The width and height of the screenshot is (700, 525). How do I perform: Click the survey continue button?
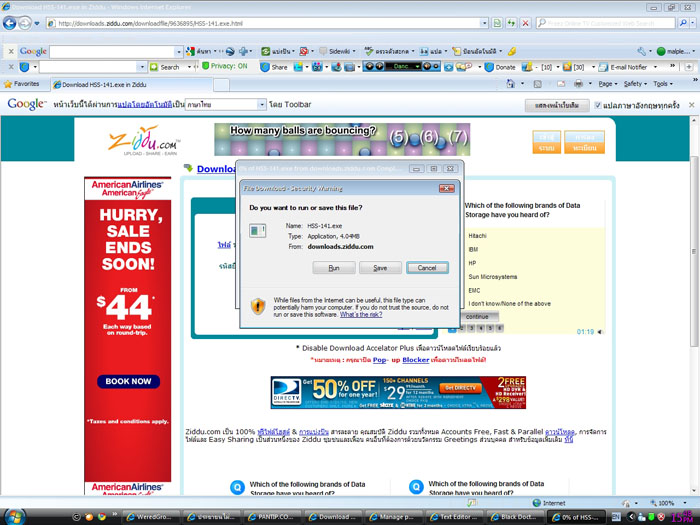[477, 317]
